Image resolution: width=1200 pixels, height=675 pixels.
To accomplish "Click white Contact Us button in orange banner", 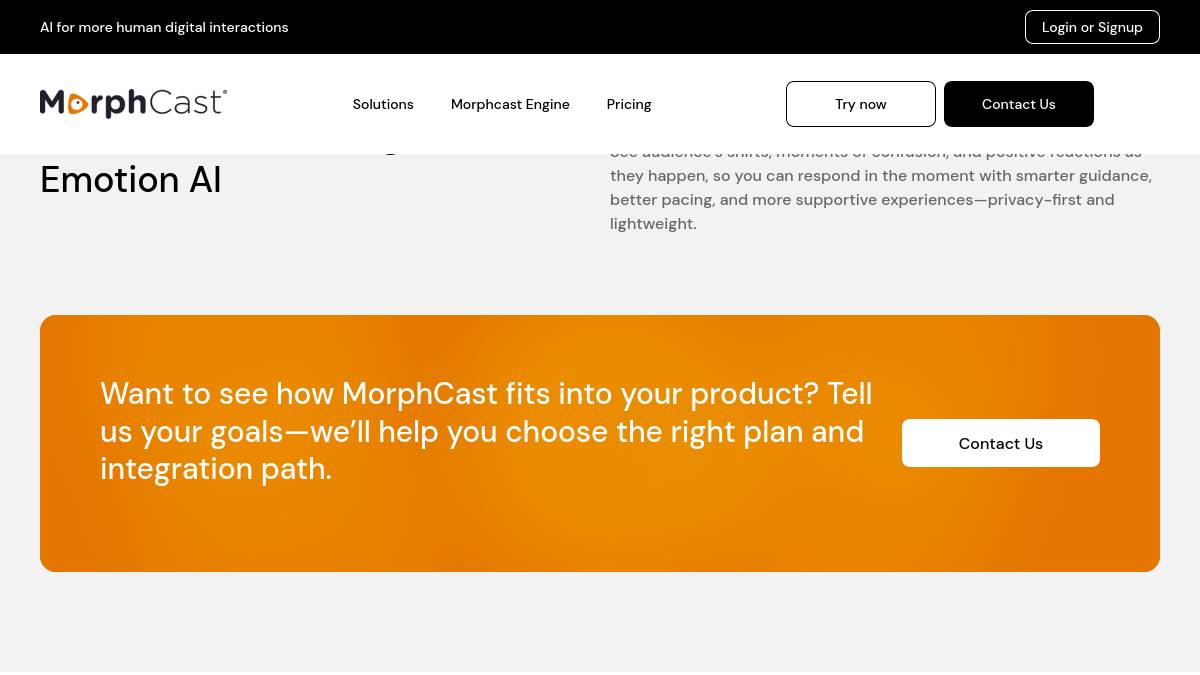I will pyautogui.click(x=1001, y=443).
